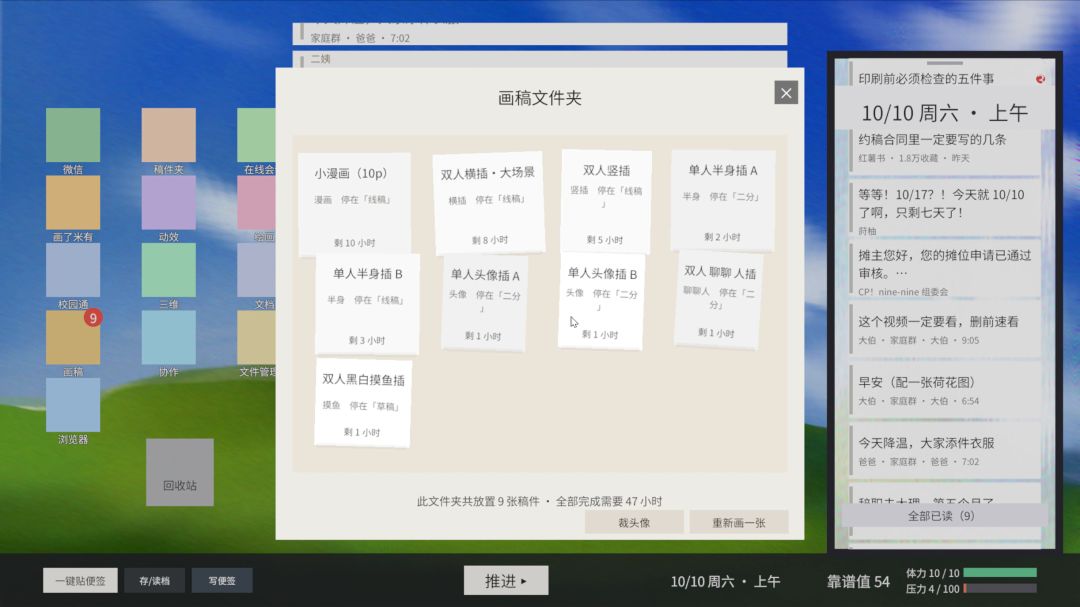Launch the 校园通 app icon
Viewport: 1080px width, 607px height.
coord(73,270)
